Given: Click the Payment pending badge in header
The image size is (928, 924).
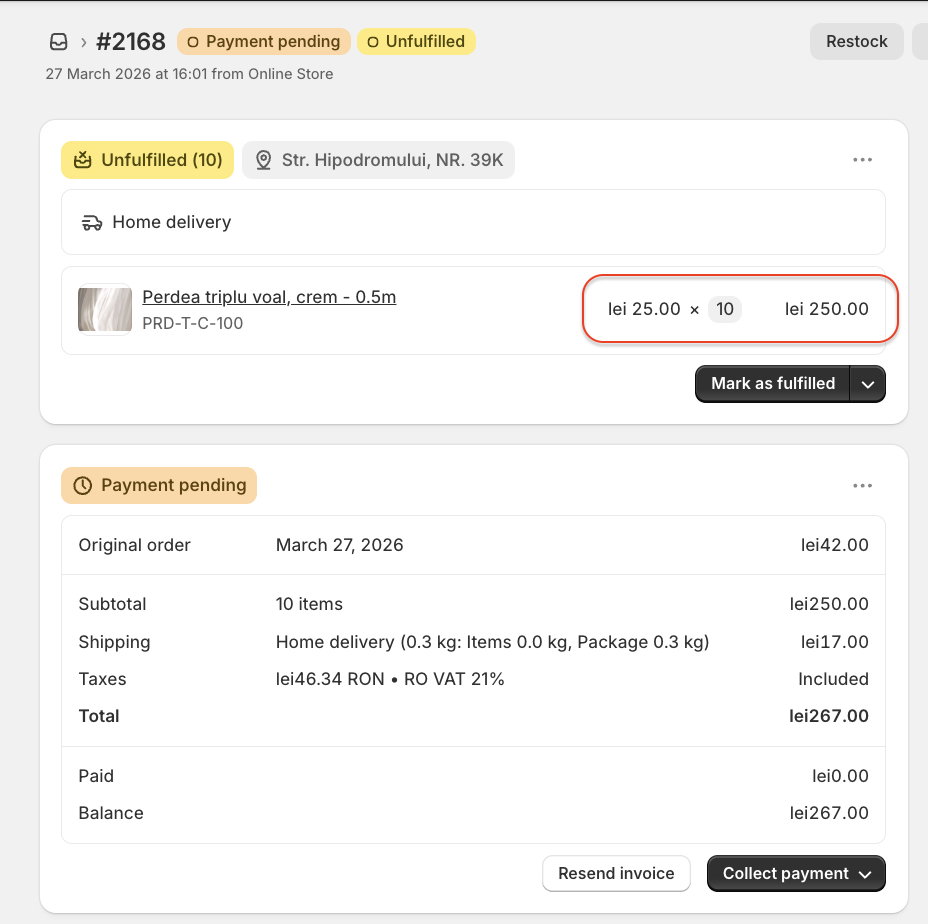Looking at the screenshot, I should click(264, 42).
